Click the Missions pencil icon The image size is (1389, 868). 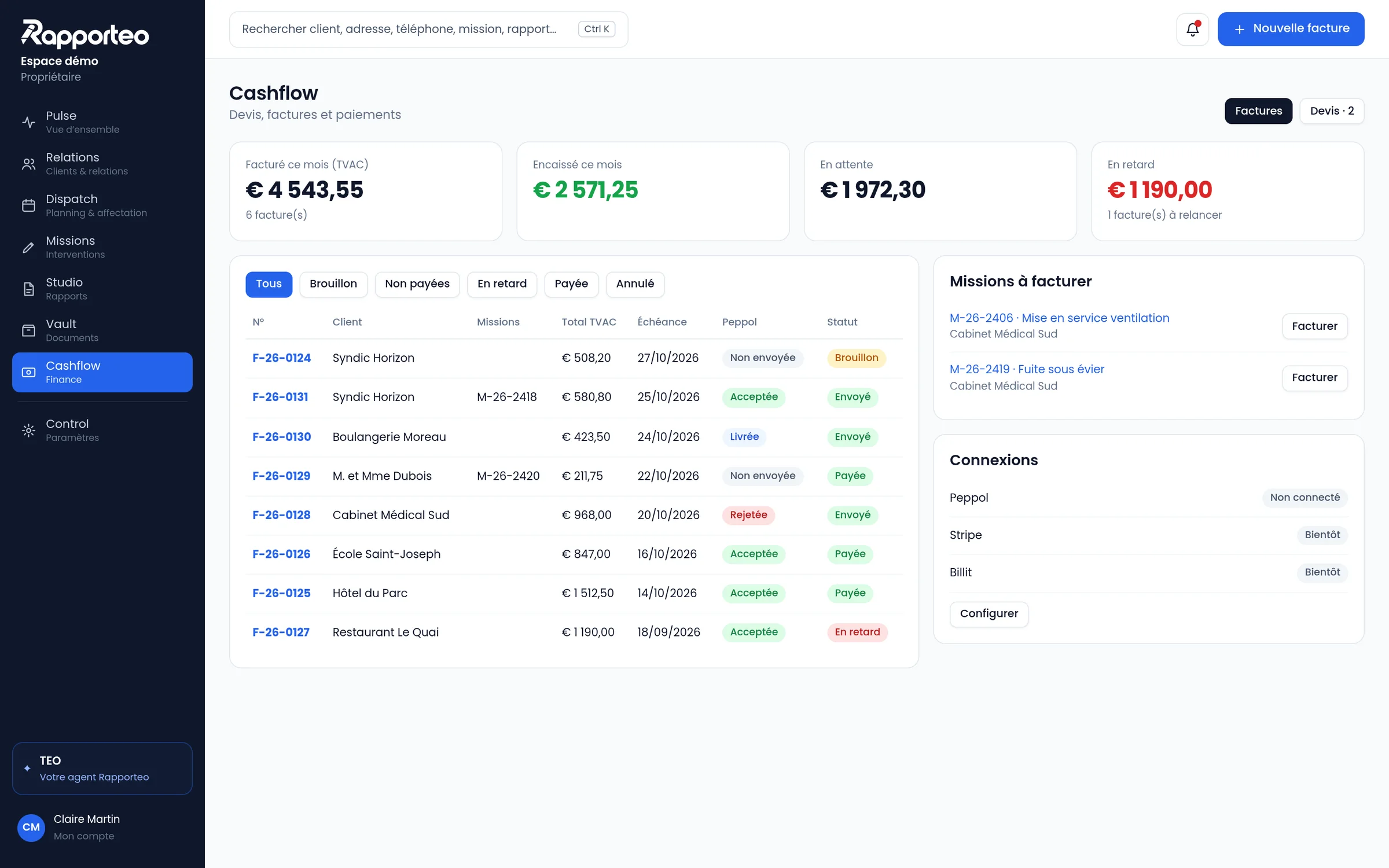tap(28, 247)
